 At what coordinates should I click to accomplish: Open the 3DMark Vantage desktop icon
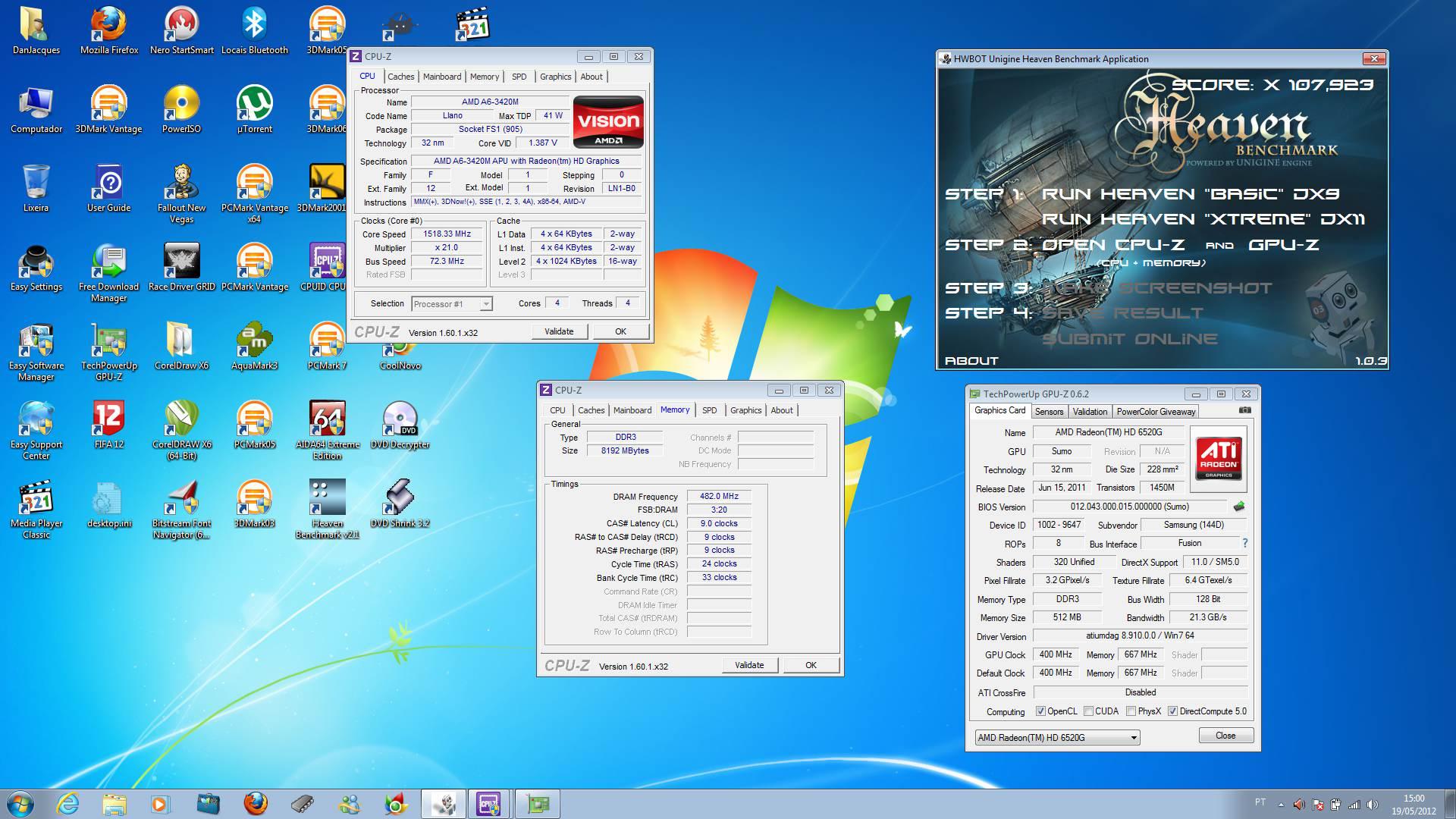tap(109, 109)
